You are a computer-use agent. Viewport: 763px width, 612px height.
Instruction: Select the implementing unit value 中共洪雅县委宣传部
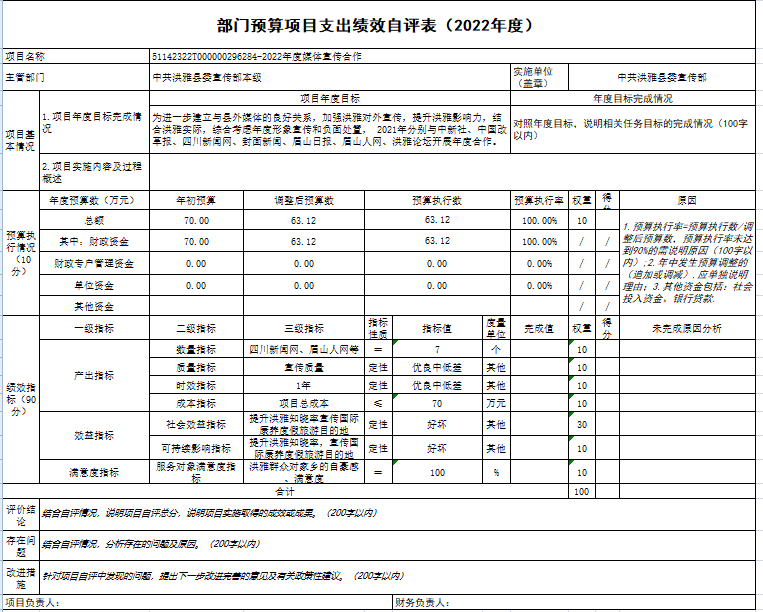[x=662, y=77]
